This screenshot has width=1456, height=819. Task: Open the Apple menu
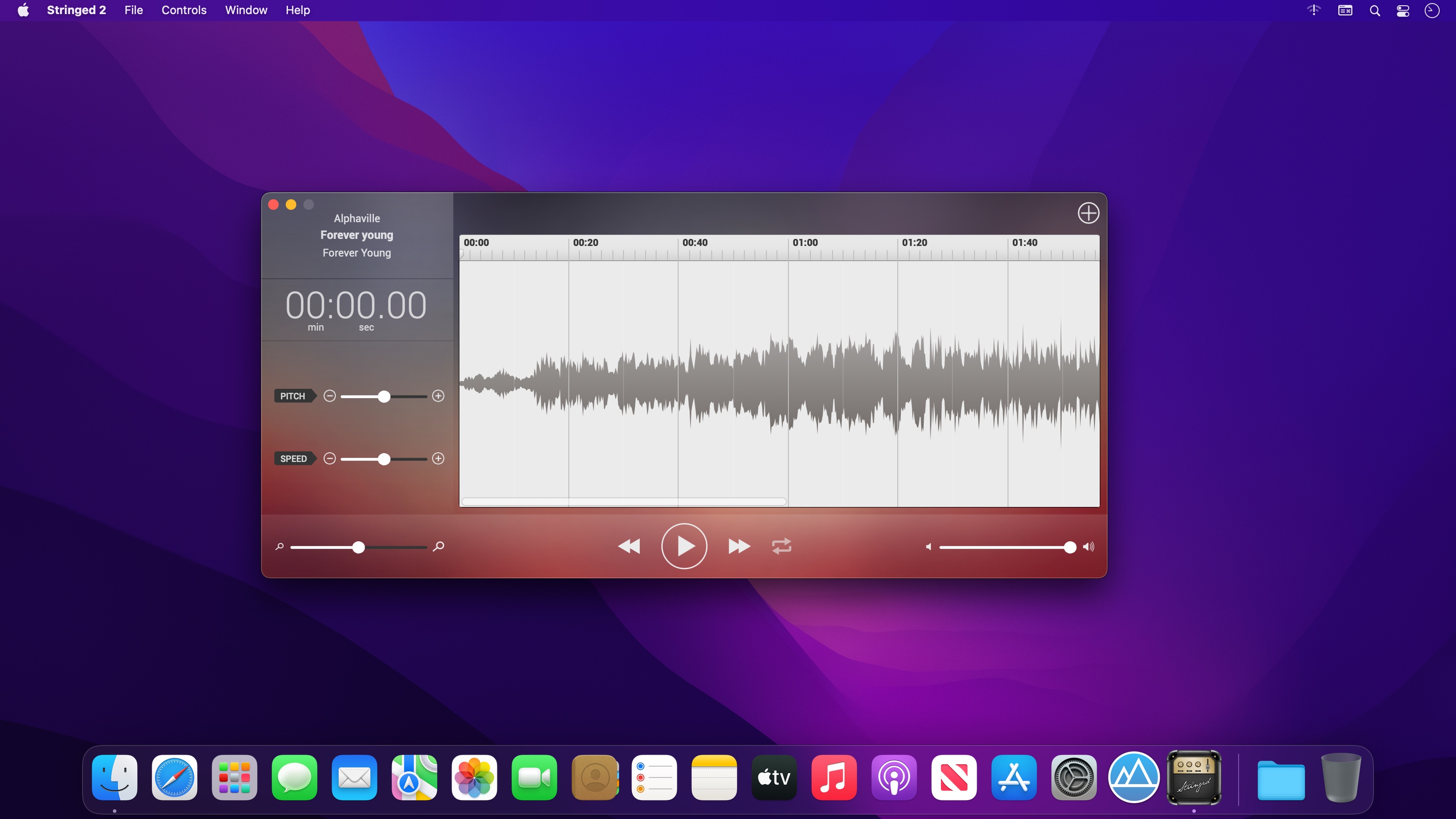pyautogui.click(x=23, y=10)
